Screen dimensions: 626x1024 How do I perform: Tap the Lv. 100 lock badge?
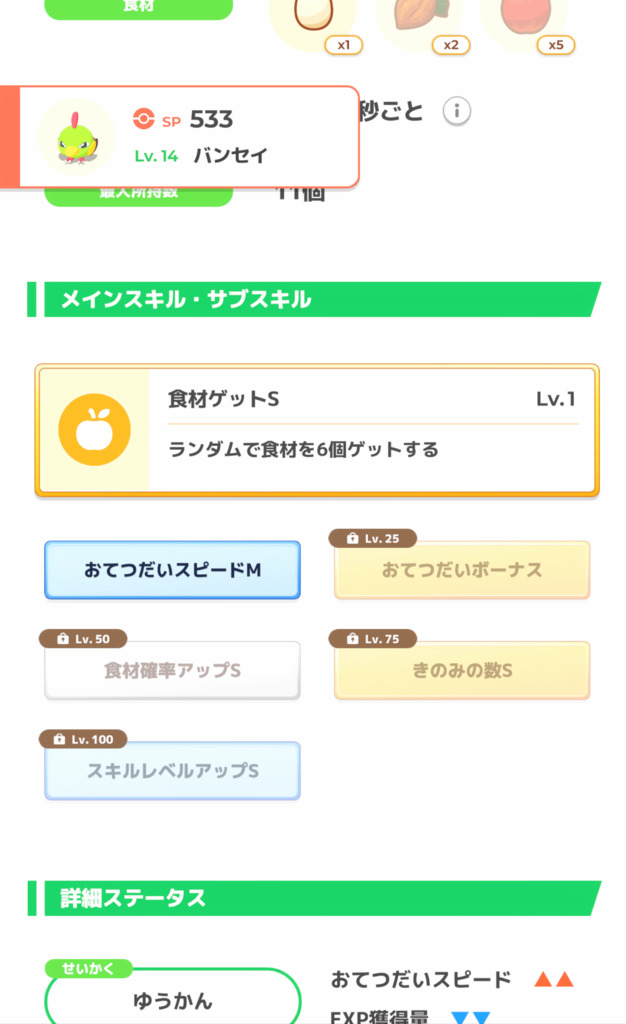pos(83,739)
